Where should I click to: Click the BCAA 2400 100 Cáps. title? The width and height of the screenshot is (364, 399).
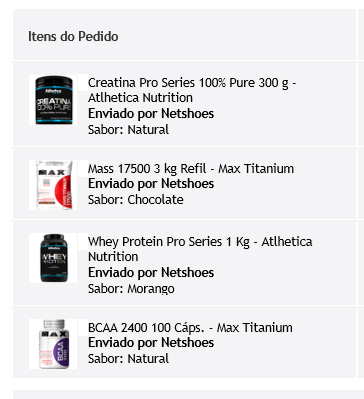pyautogui.click(x=190, y=328)
